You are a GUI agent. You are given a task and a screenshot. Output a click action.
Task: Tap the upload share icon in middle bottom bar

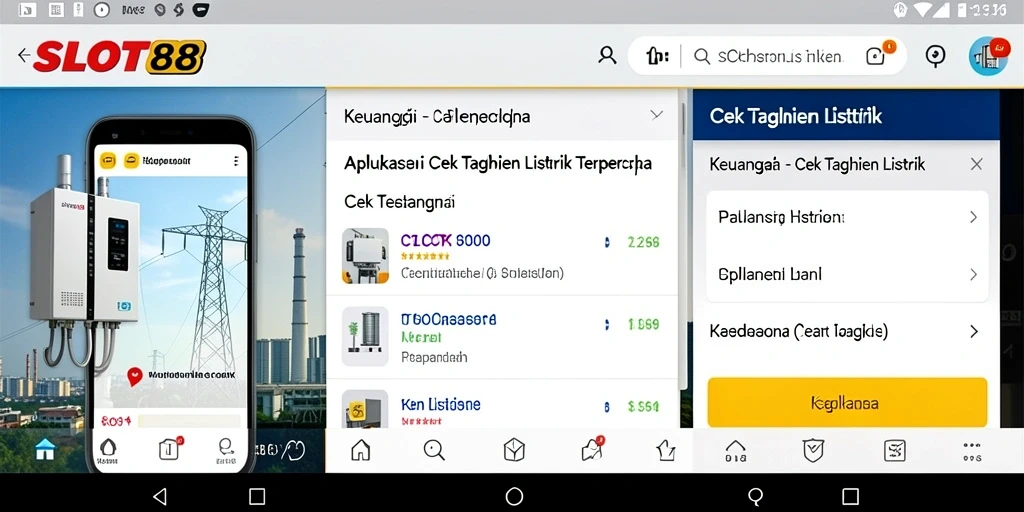coord(665,450)
